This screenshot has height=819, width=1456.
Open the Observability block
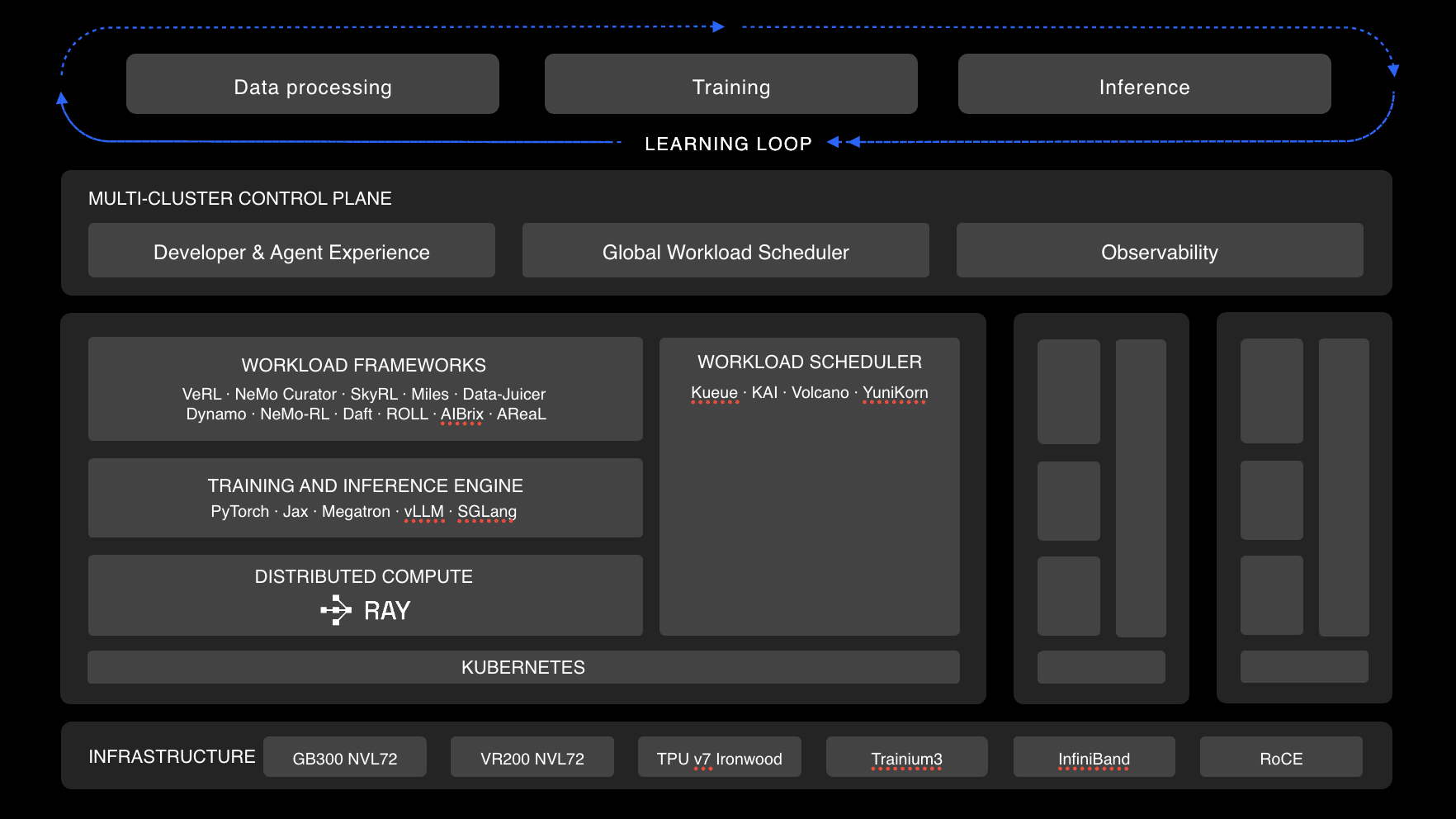tap(1160, 250)
